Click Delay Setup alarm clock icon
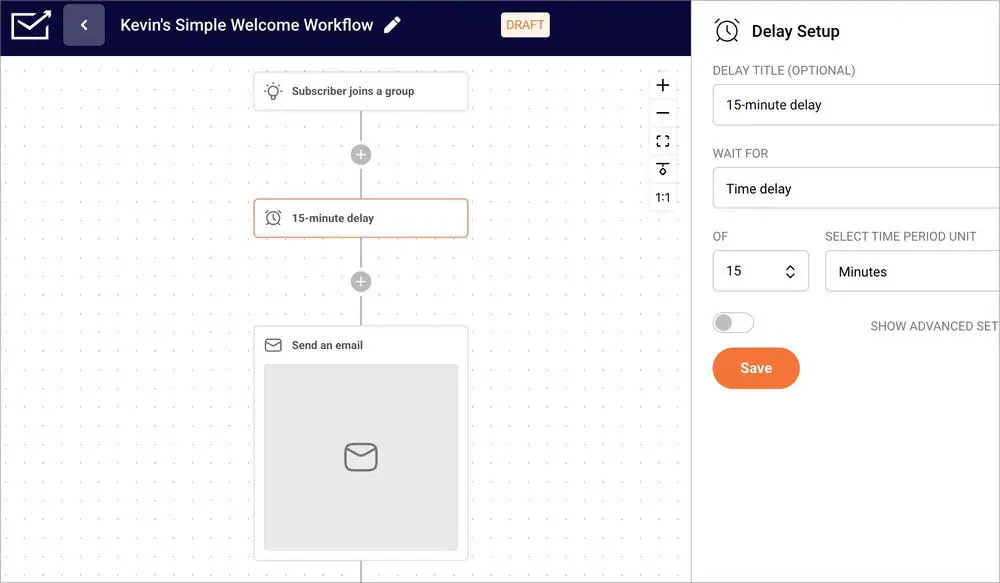Image resolution: width=1000 pixels, height=583 pixels. [x=726, y=31]
